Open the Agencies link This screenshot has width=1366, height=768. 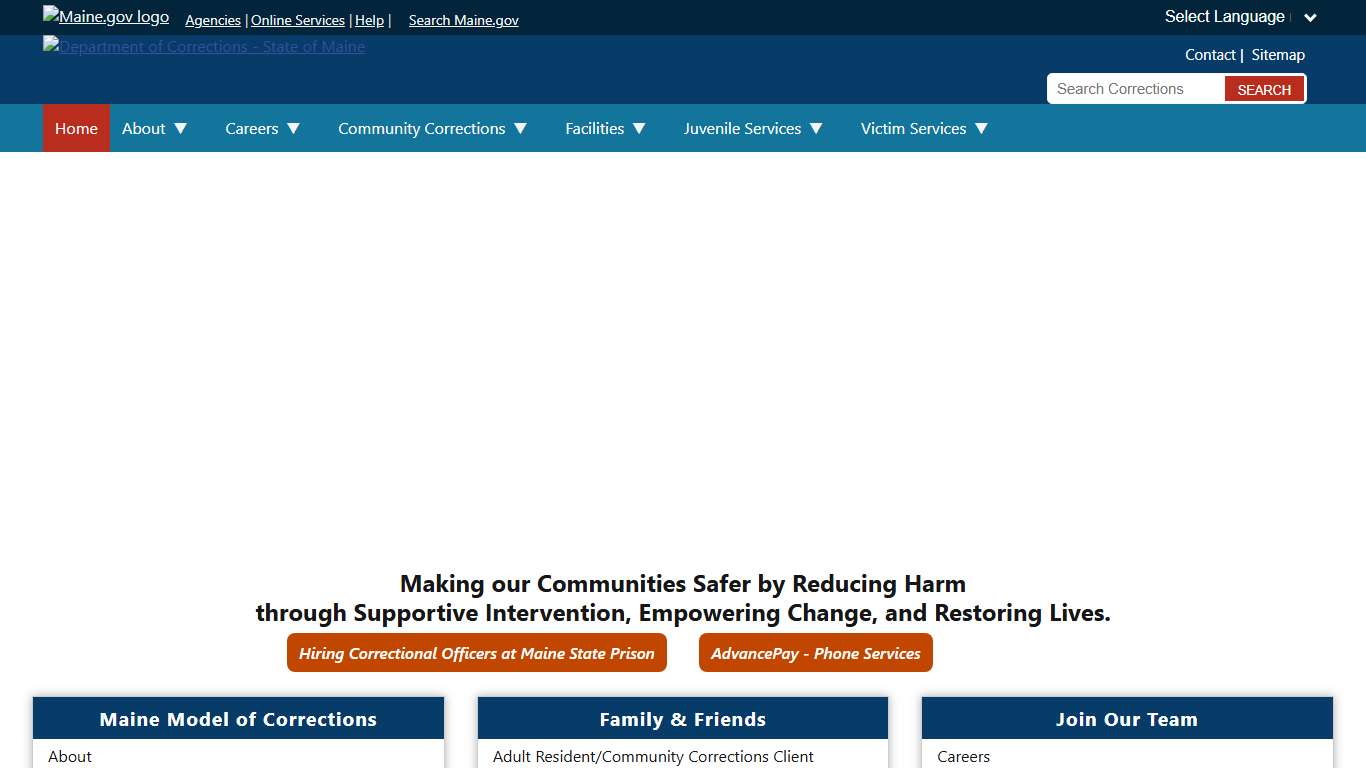212,20
